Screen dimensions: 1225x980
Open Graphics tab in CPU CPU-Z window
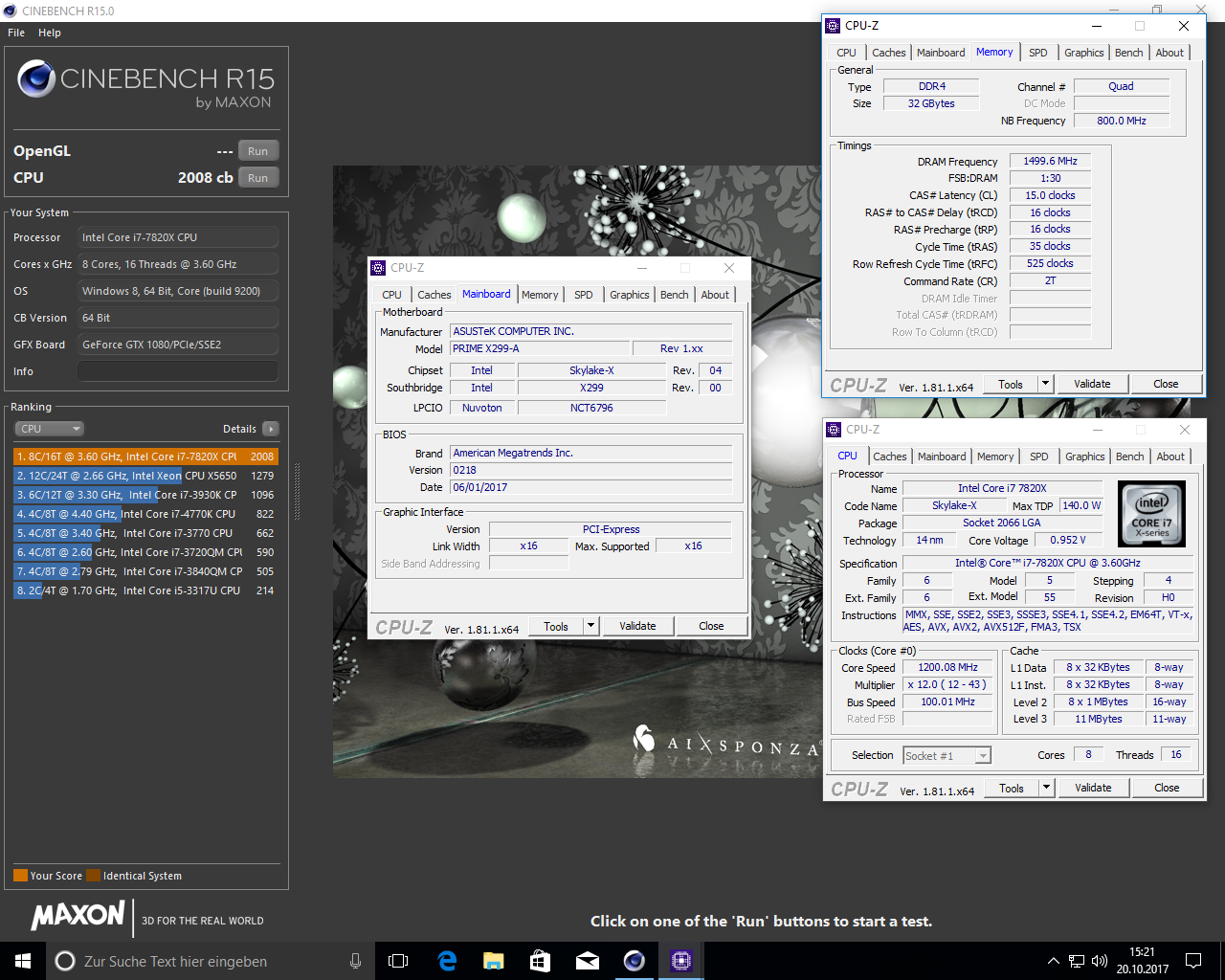1085,457
